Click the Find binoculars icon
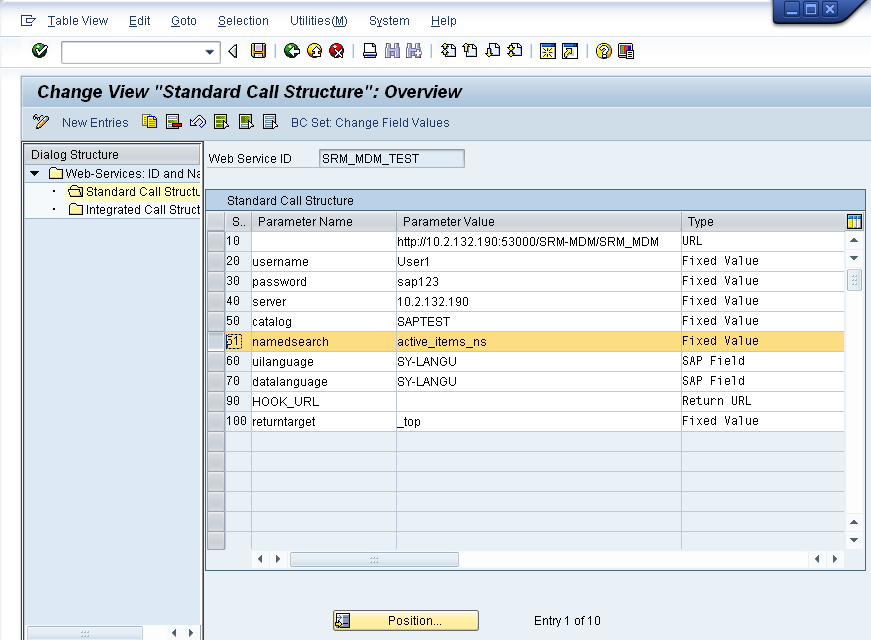Screen dimensions: 871x640 coord(392,51)
